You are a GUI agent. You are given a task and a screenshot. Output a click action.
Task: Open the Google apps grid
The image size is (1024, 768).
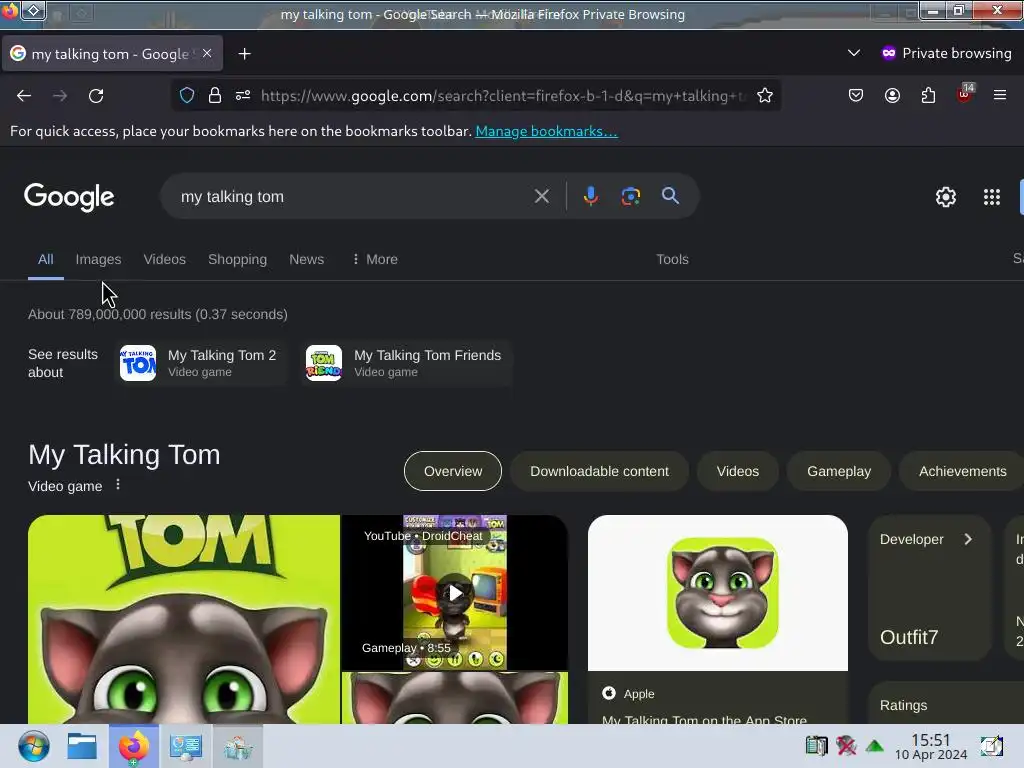(x=991, y=197)
